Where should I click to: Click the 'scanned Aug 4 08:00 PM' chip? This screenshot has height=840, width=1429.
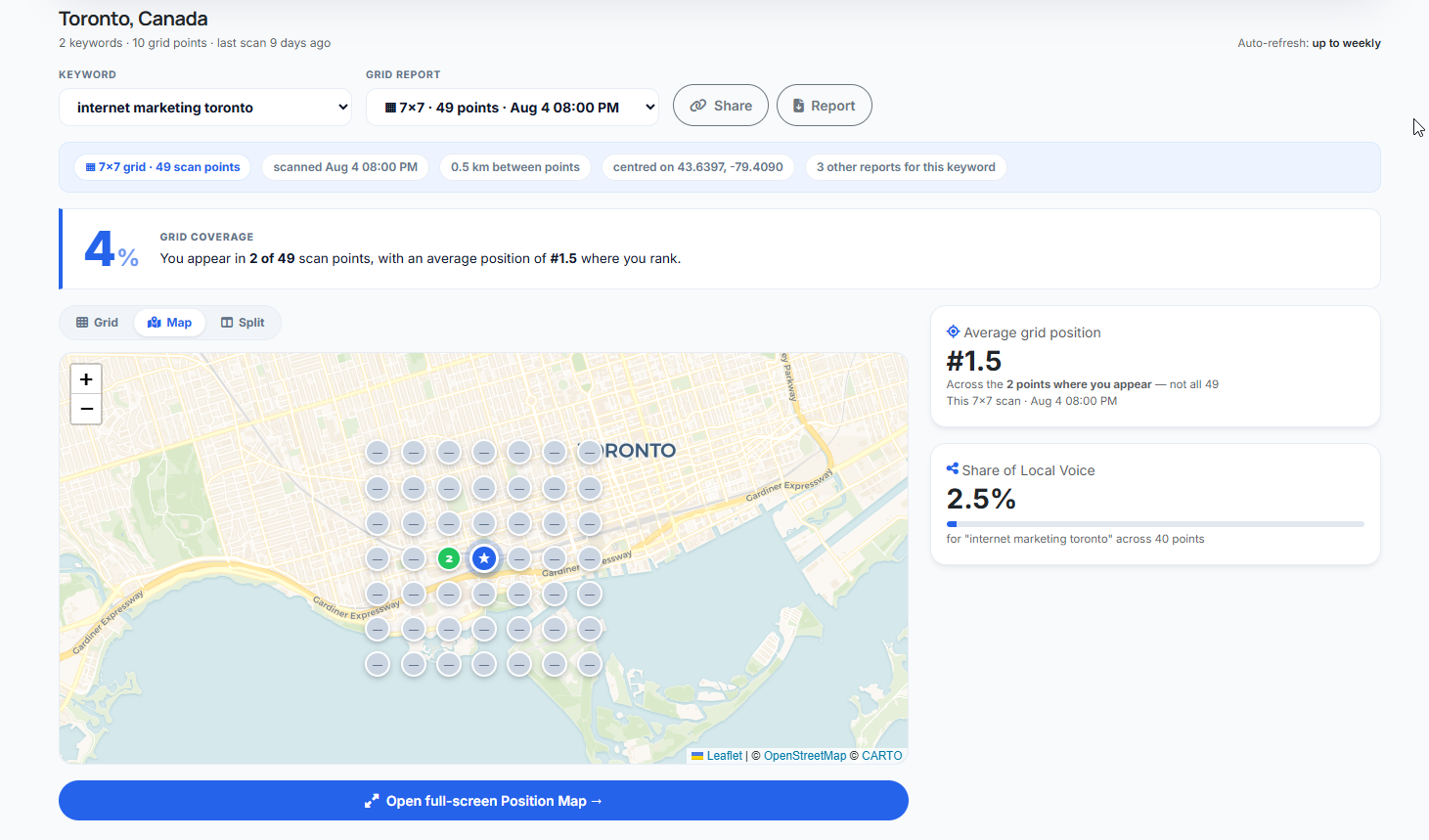click(345, 167)
